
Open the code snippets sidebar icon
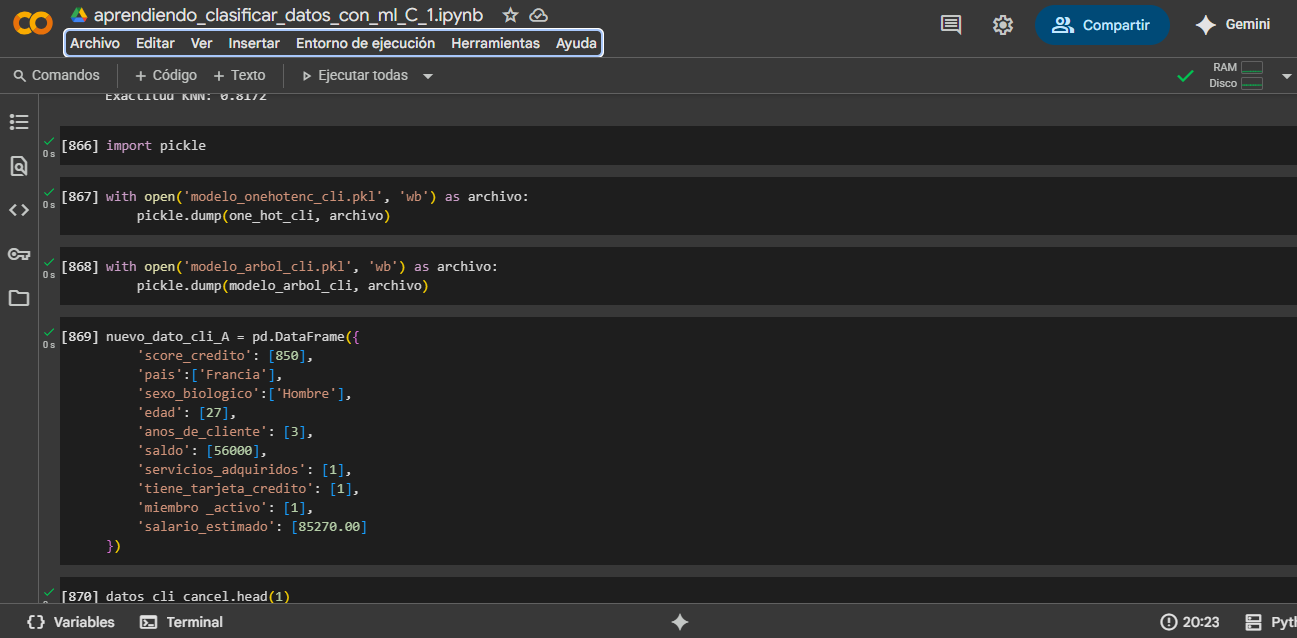[x=19, y=210]
